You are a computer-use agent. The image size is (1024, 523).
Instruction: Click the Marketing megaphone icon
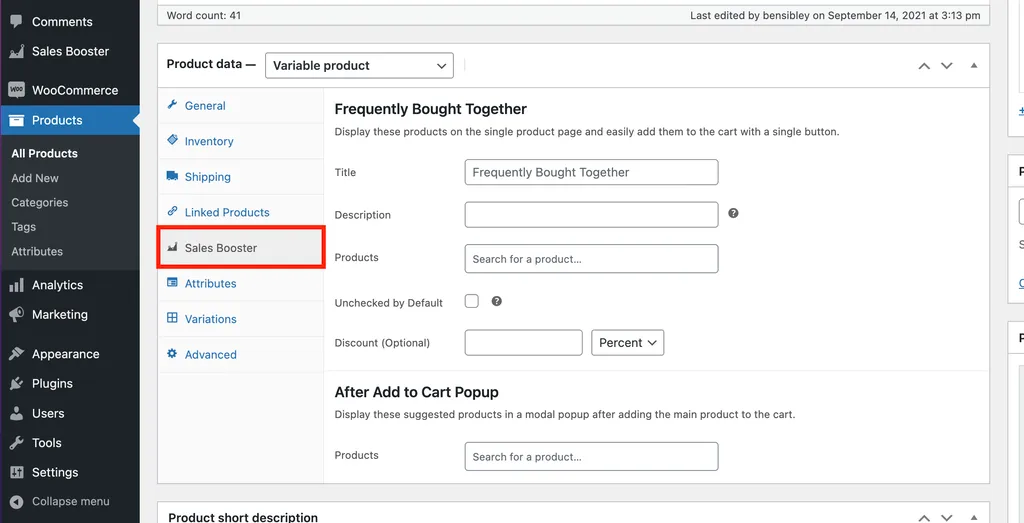(16, 315)
